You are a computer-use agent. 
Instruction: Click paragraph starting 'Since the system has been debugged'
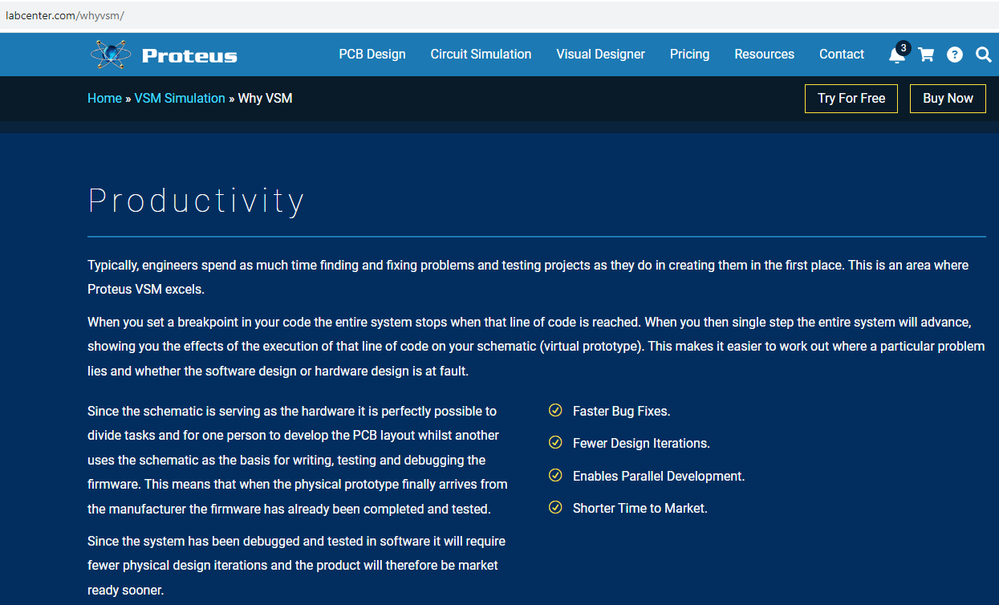click(x=296, y=566)
